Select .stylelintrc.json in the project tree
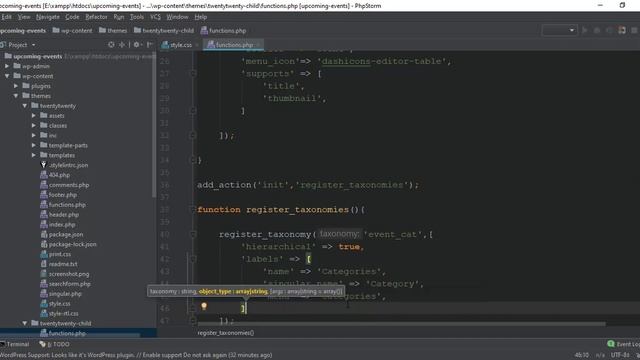The image size is (640, 360). [x=64, y=165]
